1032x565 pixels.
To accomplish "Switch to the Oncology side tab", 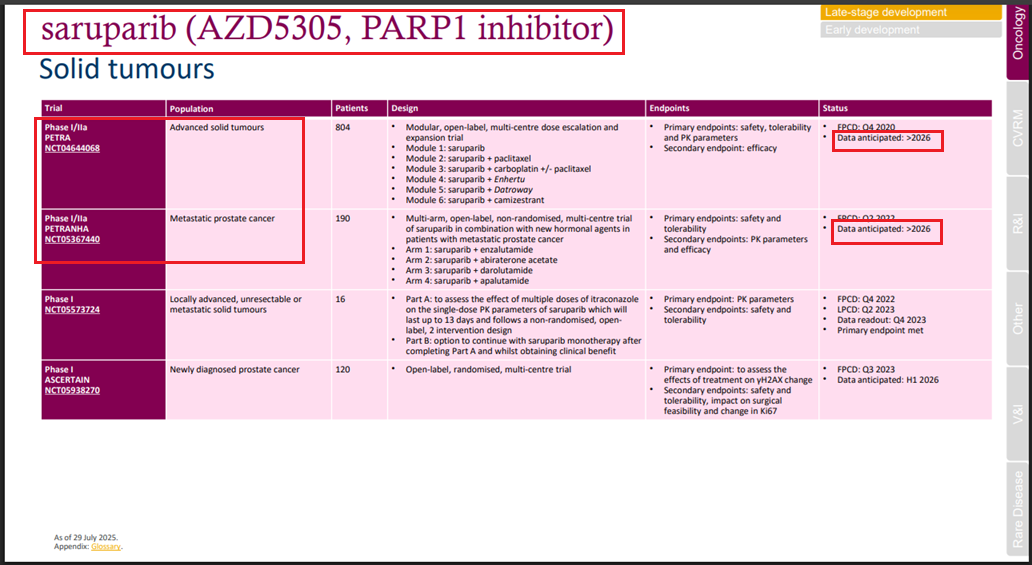I will 1018,40.
